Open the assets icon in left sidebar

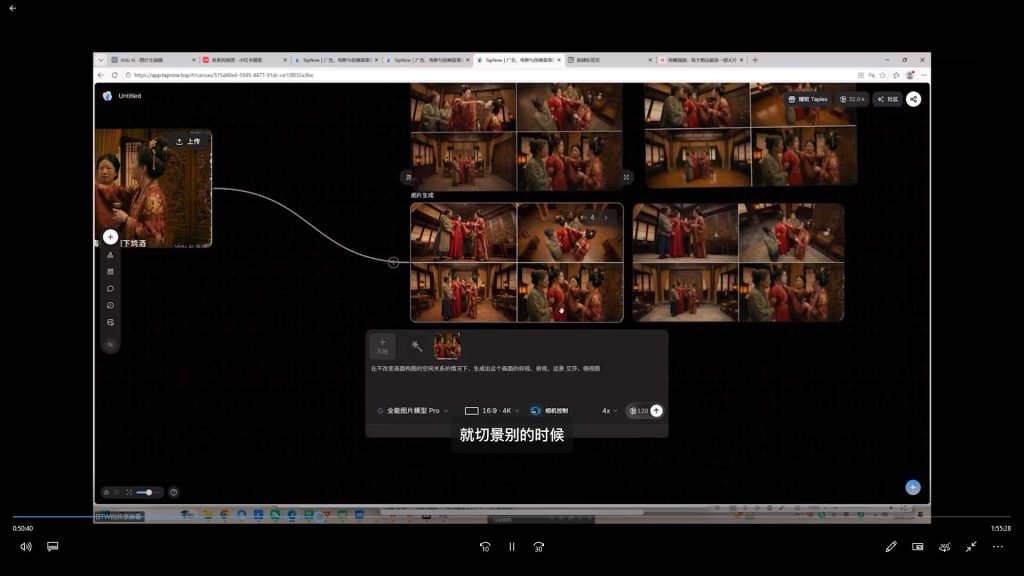coord(110,255)
